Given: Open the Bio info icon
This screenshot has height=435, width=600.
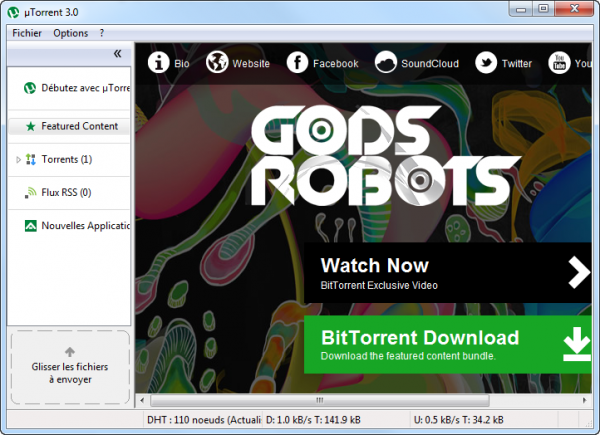Looking at the screenshot, I should point(158,62).
